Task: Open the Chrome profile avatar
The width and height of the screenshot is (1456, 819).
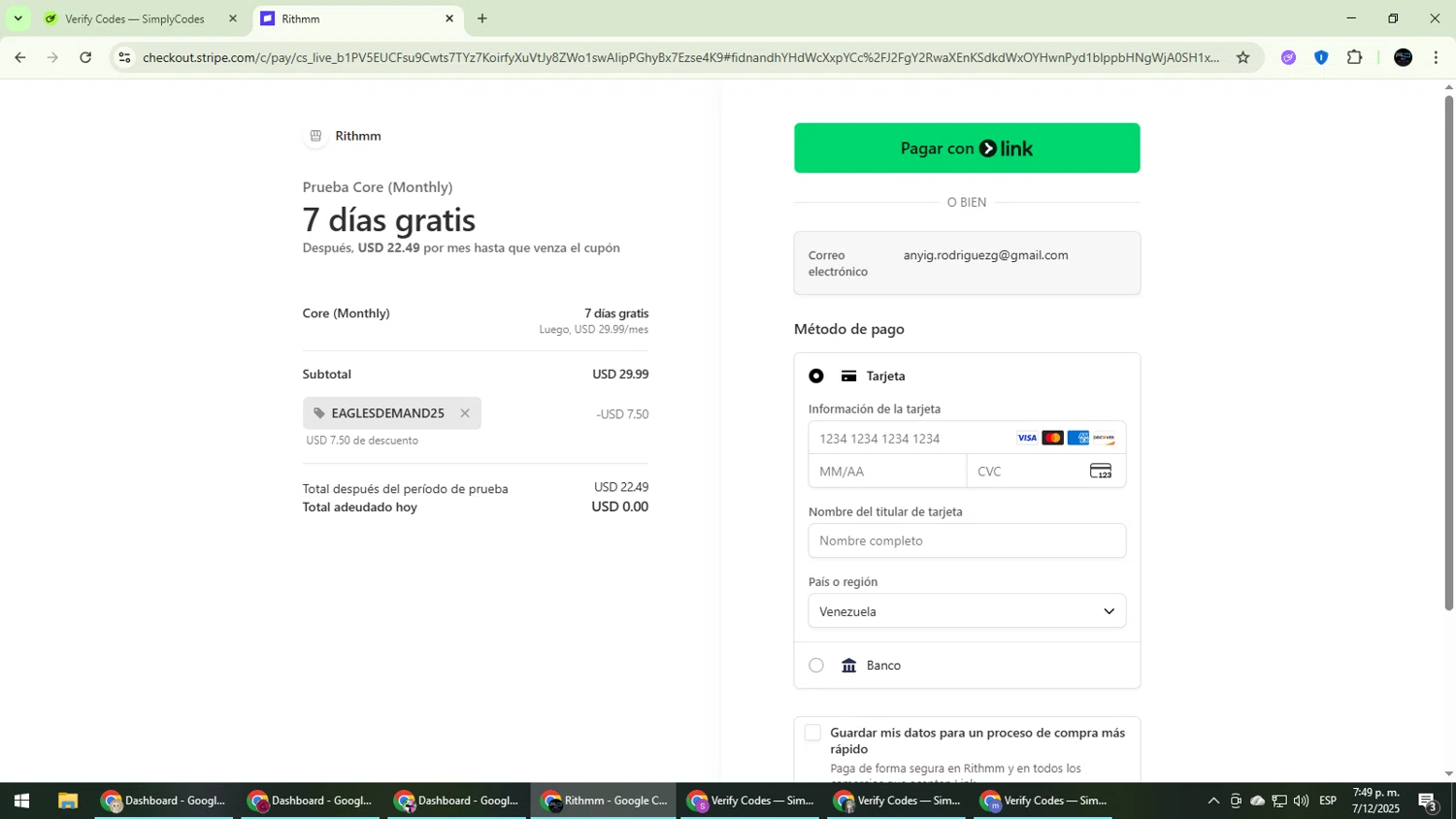Action: pyautogui.click(x=1404, y=57)
